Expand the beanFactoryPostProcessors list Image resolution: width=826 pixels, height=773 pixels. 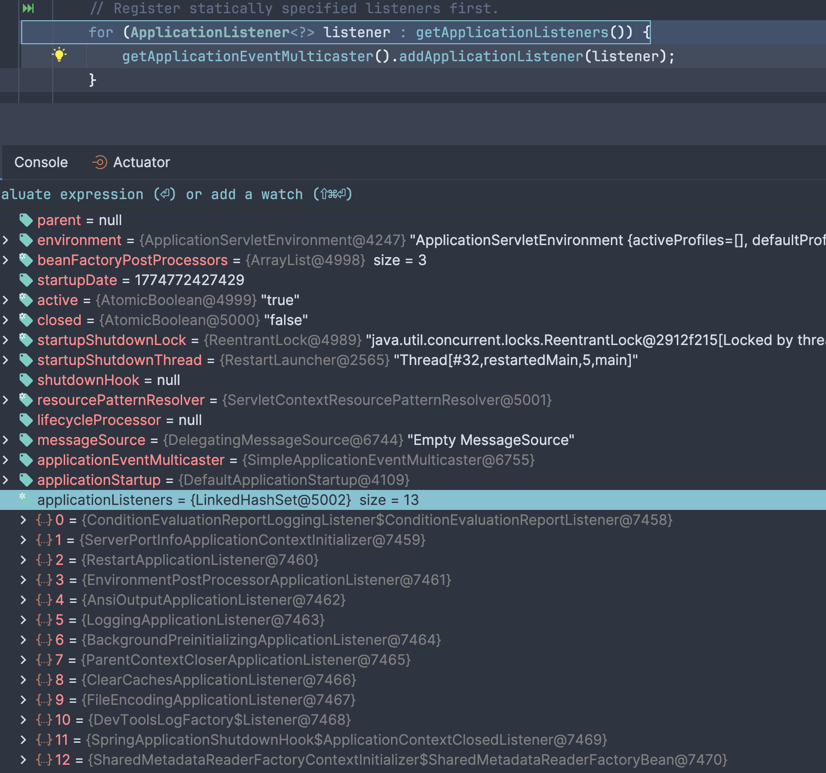[x=8, y=260]
